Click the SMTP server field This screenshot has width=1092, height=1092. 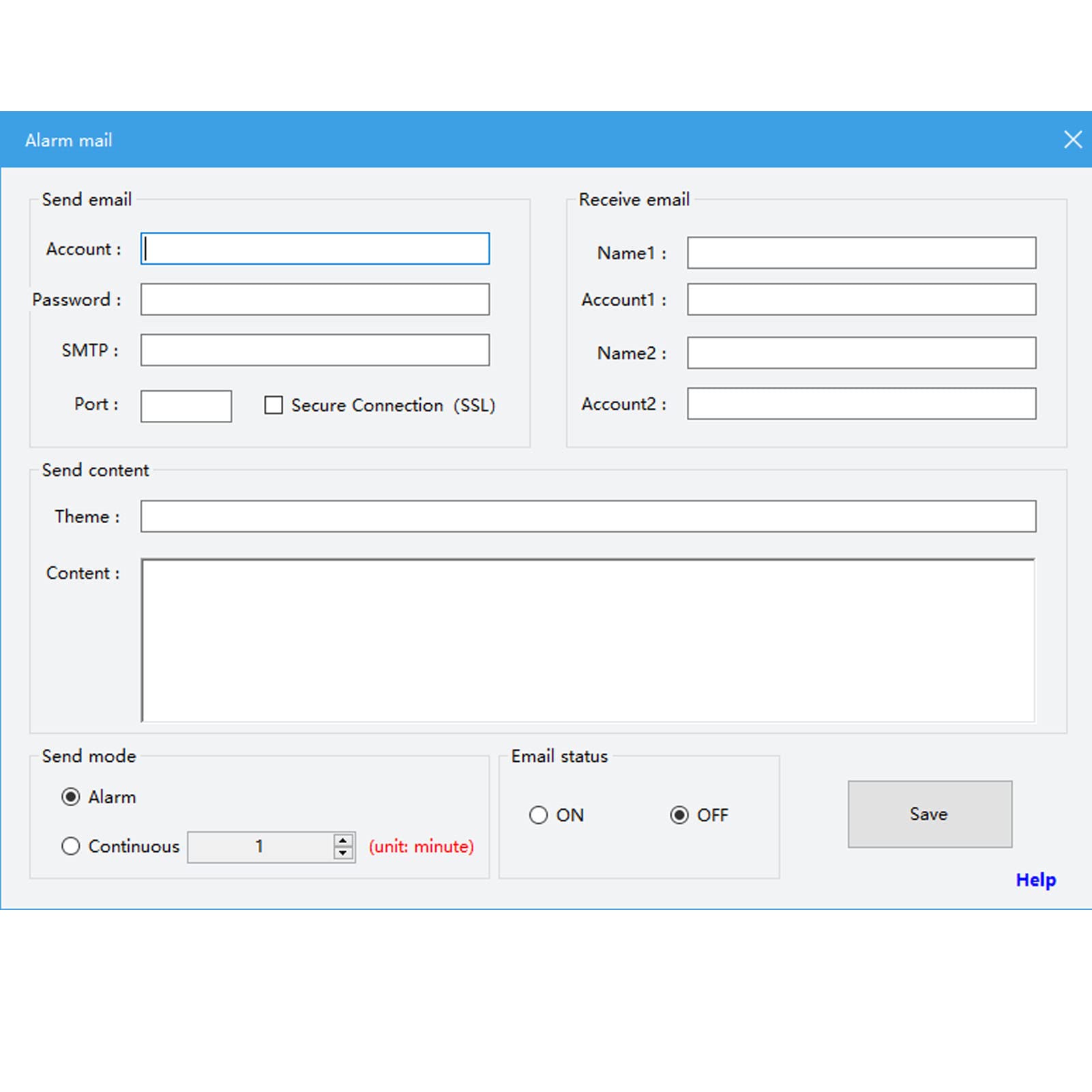pyautogui.click(x=315, y=350)
